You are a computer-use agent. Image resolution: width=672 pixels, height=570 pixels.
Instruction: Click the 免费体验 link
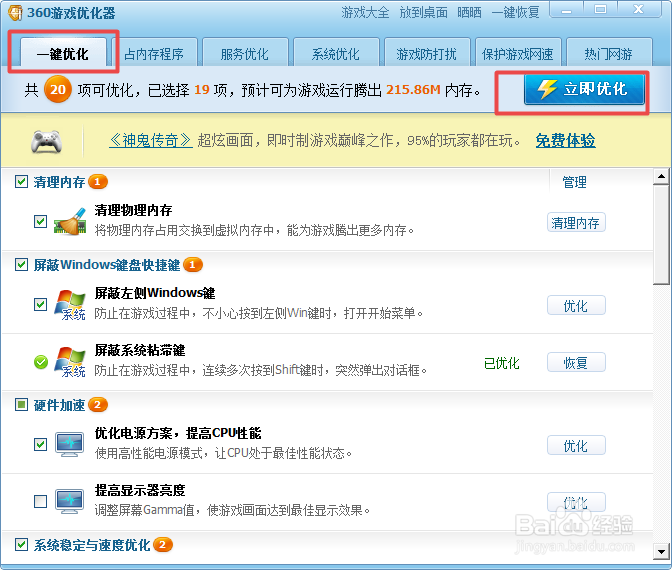[565, 141]
